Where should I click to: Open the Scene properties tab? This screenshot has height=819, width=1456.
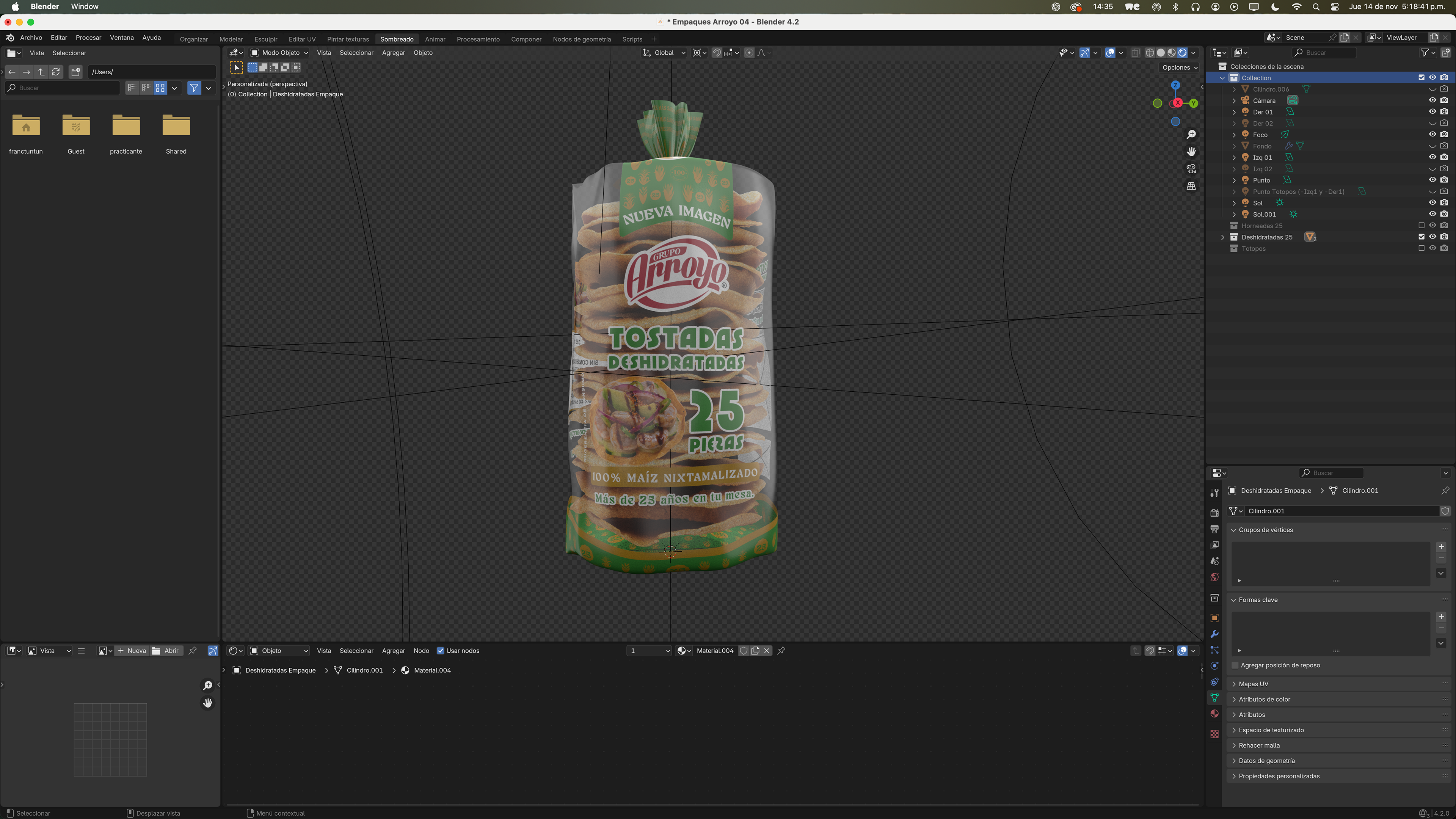(x=1214, y=561)
